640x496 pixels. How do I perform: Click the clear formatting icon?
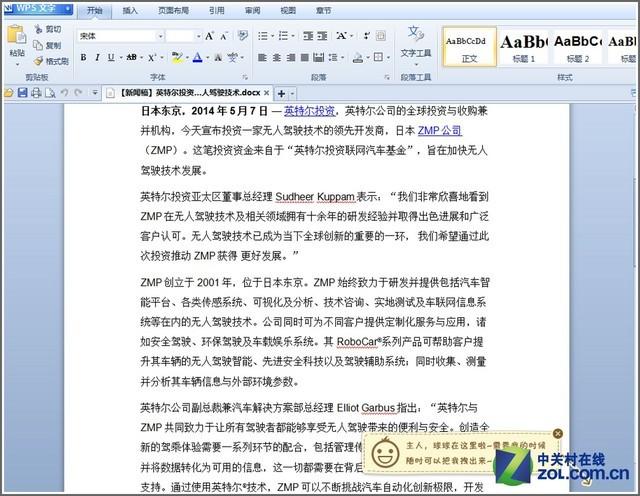(242, 36)
